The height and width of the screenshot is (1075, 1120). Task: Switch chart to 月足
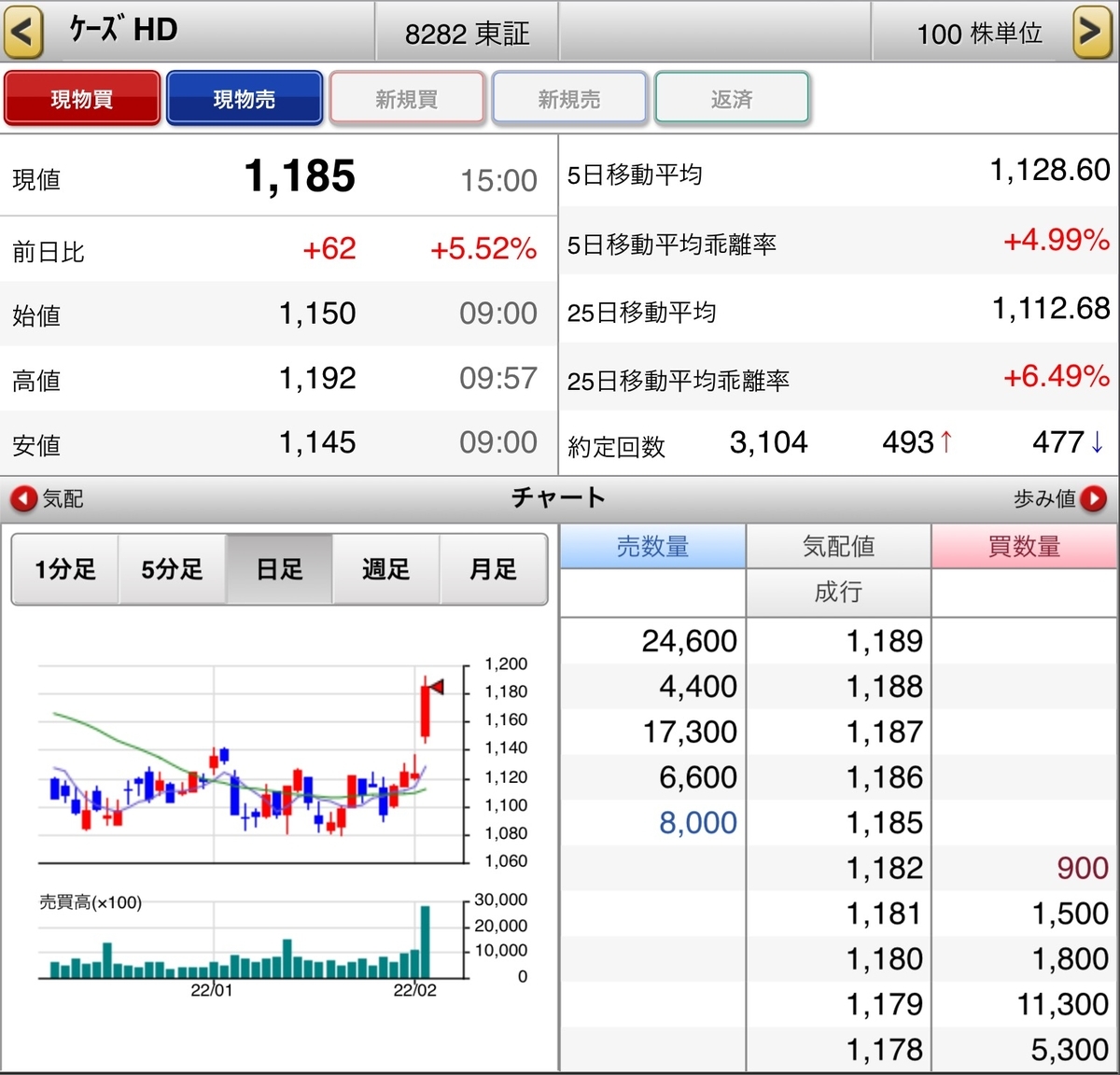coord(493,569)
